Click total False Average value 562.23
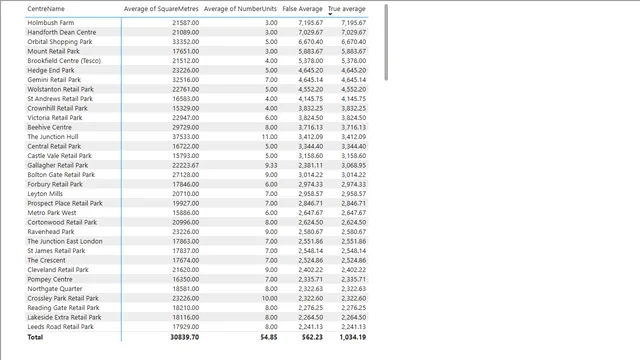640x360 pixels. [x=312, y=337]
